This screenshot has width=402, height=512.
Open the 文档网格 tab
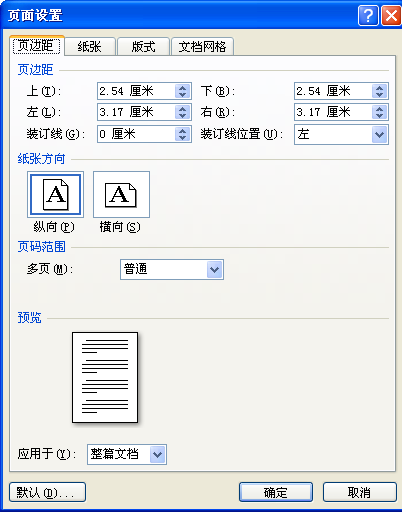coord(202,47)
